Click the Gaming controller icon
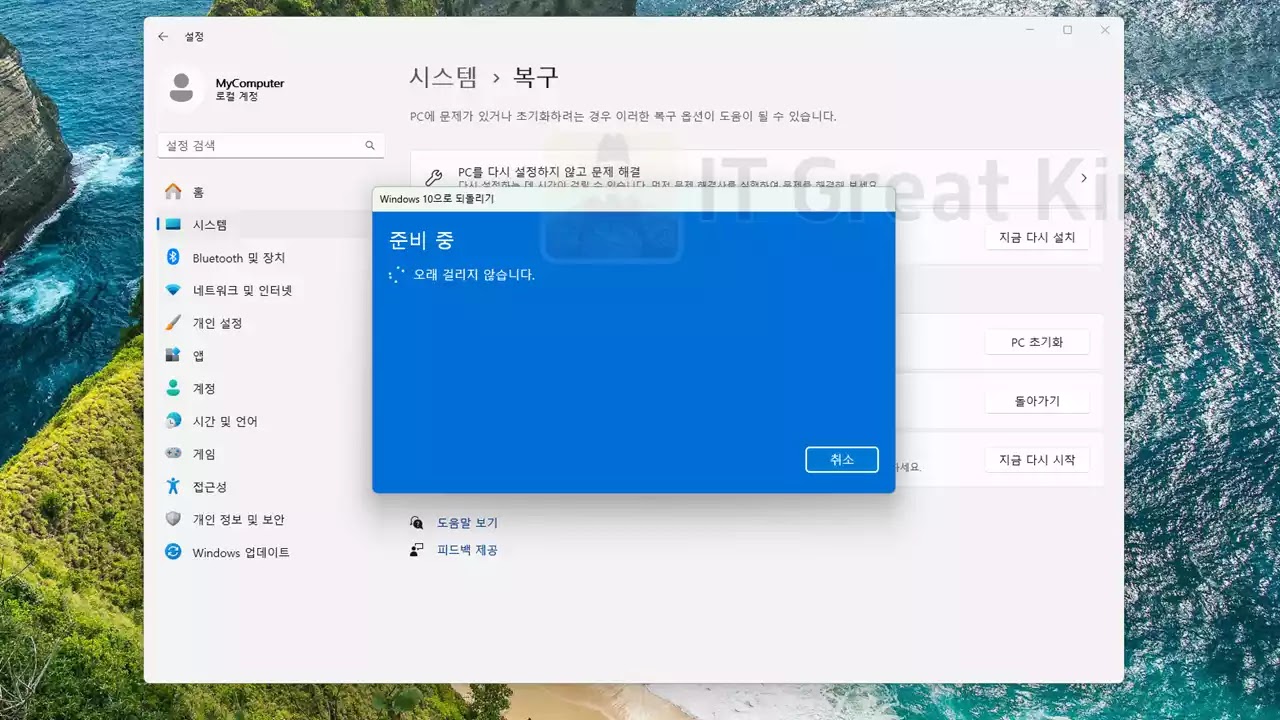 pyautogui.click(x=173, y=454)
